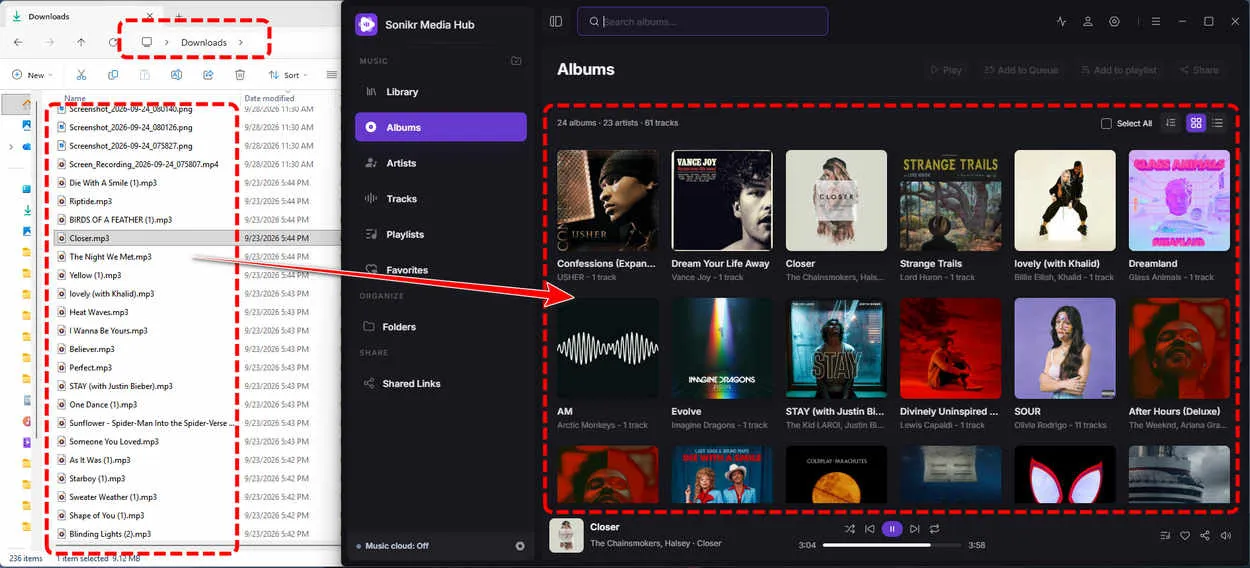Click the This PC monitor icon in address bar
This screenshot has height=568, width=1250.
pos(146,42)
